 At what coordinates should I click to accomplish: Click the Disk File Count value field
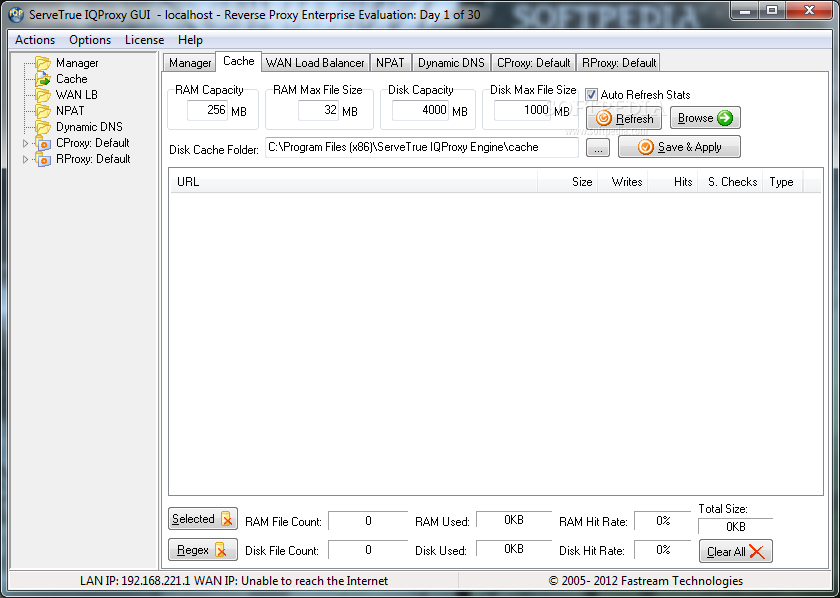[368, 550]
